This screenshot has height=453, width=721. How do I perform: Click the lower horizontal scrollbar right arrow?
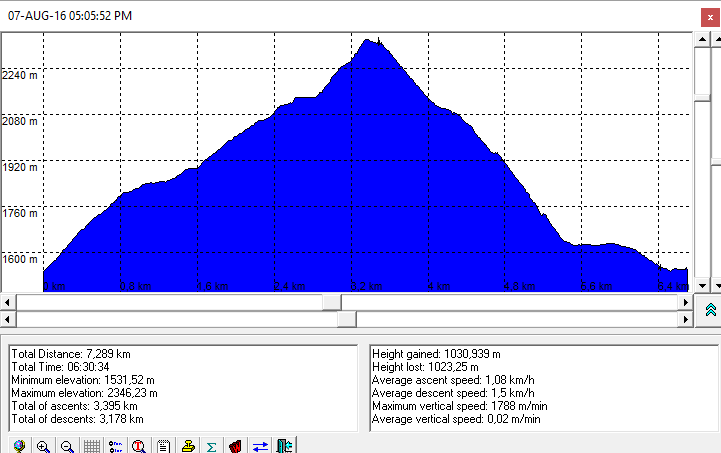click(685, 319)
